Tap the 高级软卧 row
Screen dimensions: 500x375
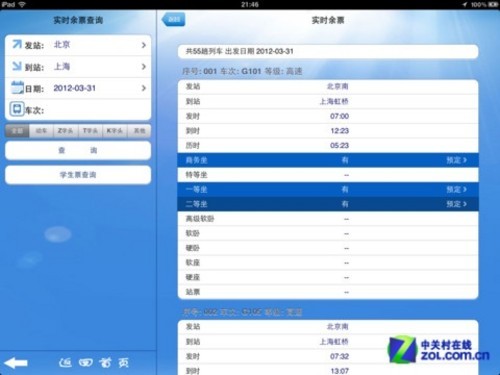click(x=328, y=219)
